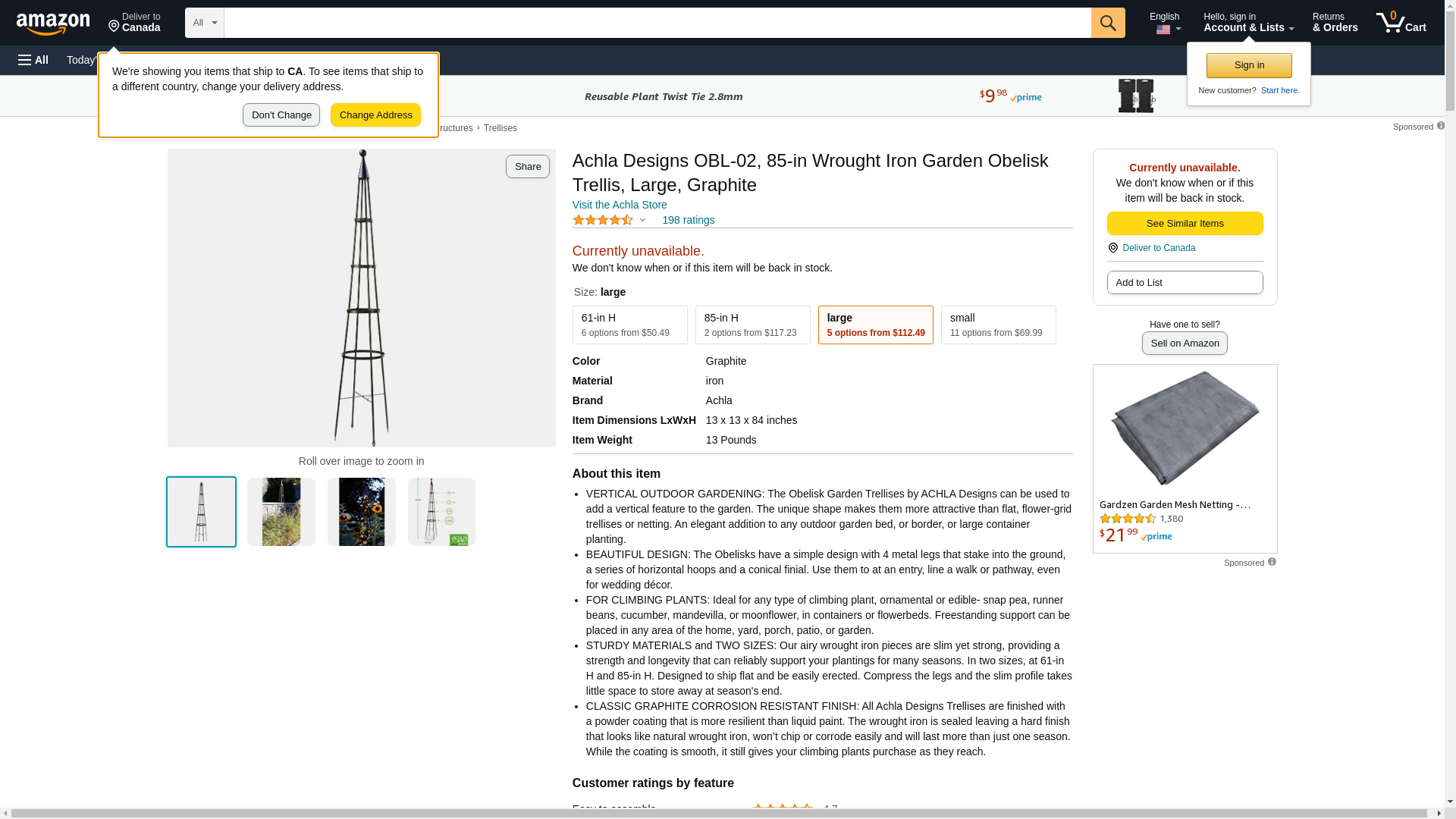
Task: Open the shopping cart icon
Action: [x=1401, y=22]
